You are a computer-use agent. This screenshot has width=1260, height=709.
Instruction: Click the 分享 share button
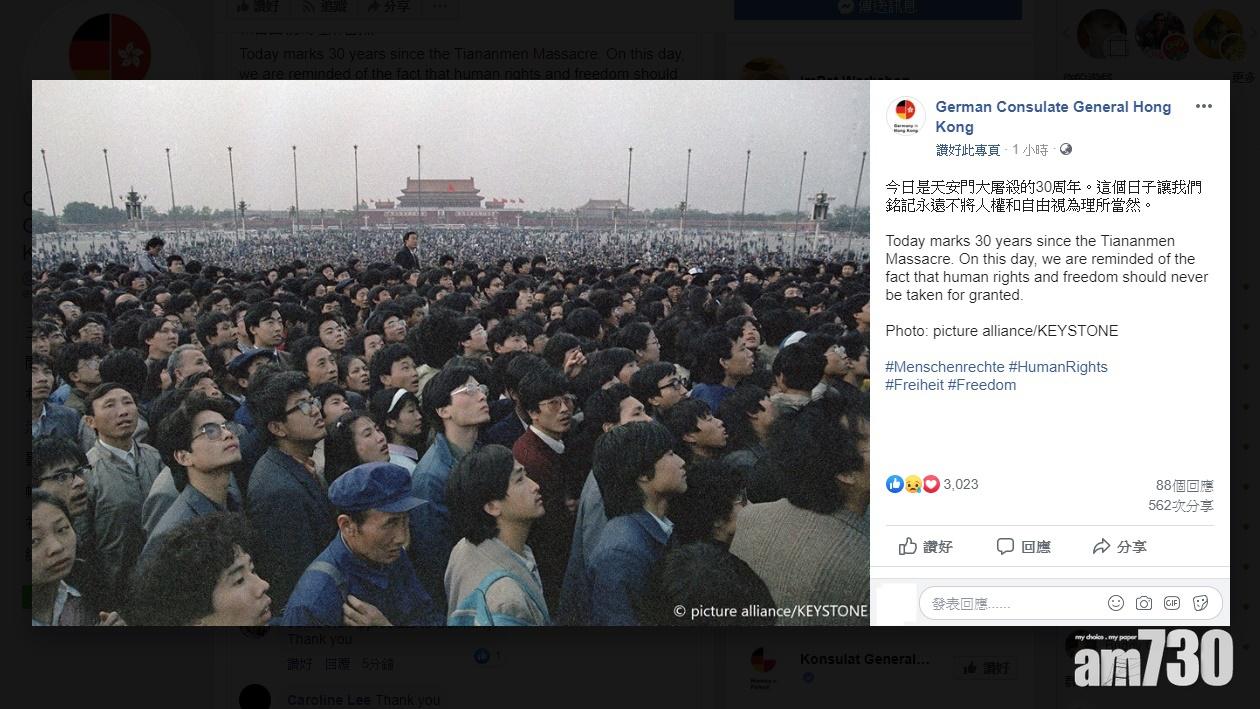[1120, 546]
